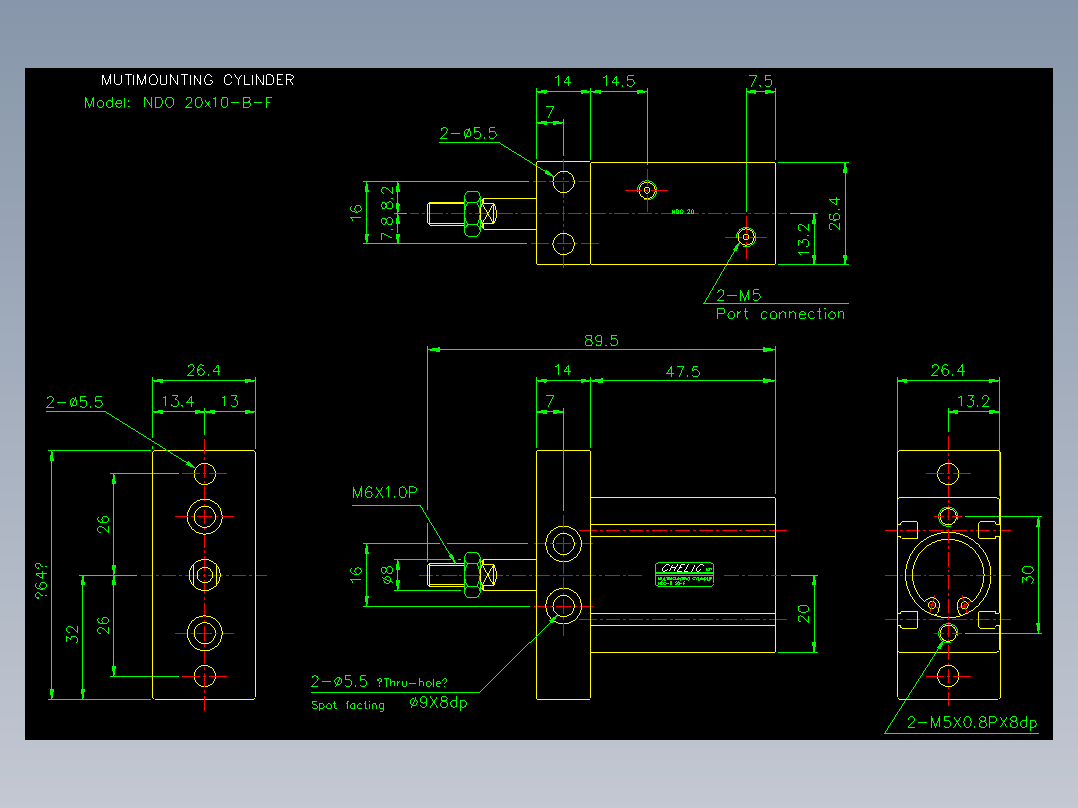Select the 'ø9X8dp' counterbore callout

pos(438,703)
